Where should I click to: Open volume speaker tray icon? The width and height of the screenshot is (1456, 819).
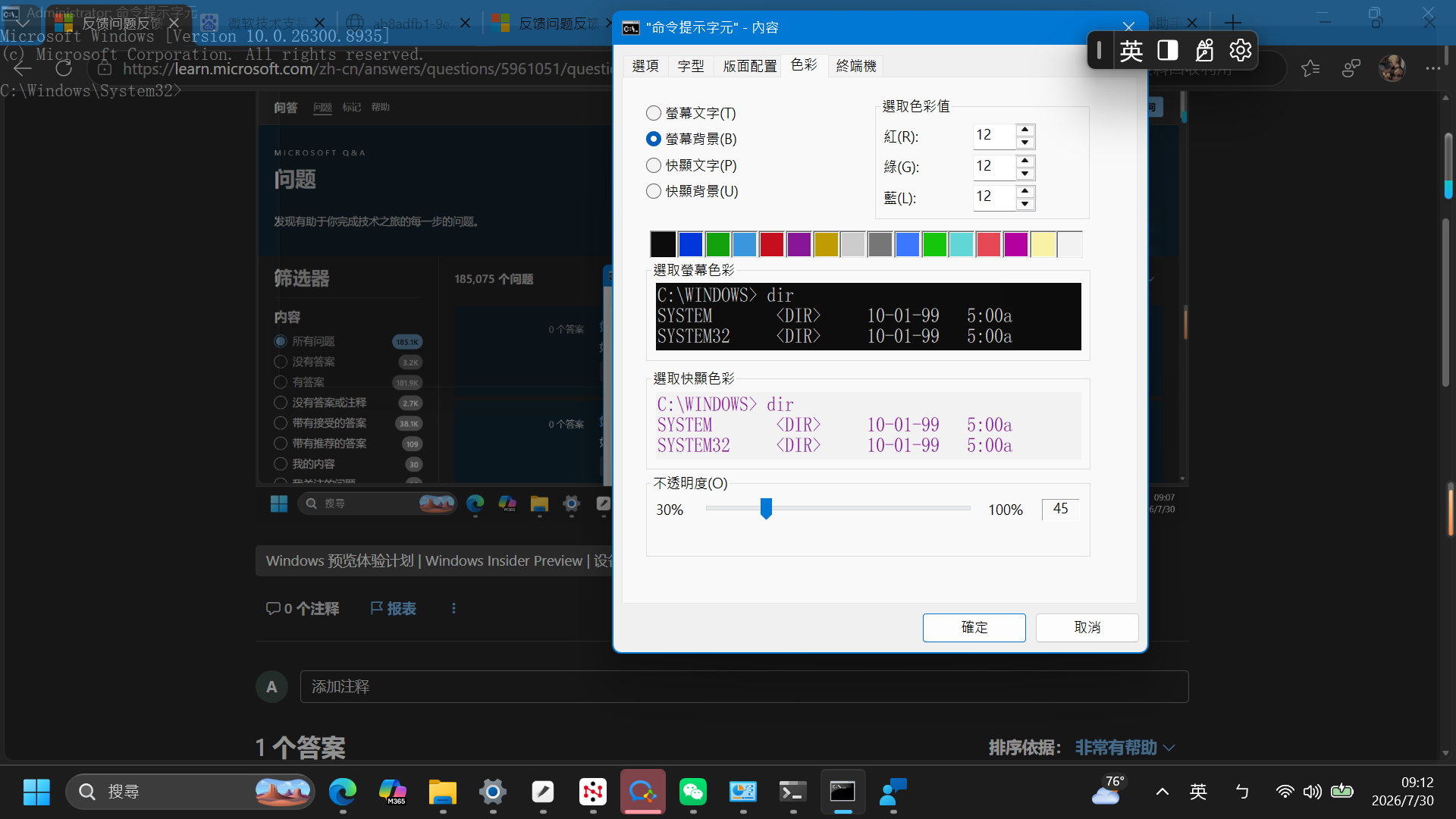[x=1313, y=792]
